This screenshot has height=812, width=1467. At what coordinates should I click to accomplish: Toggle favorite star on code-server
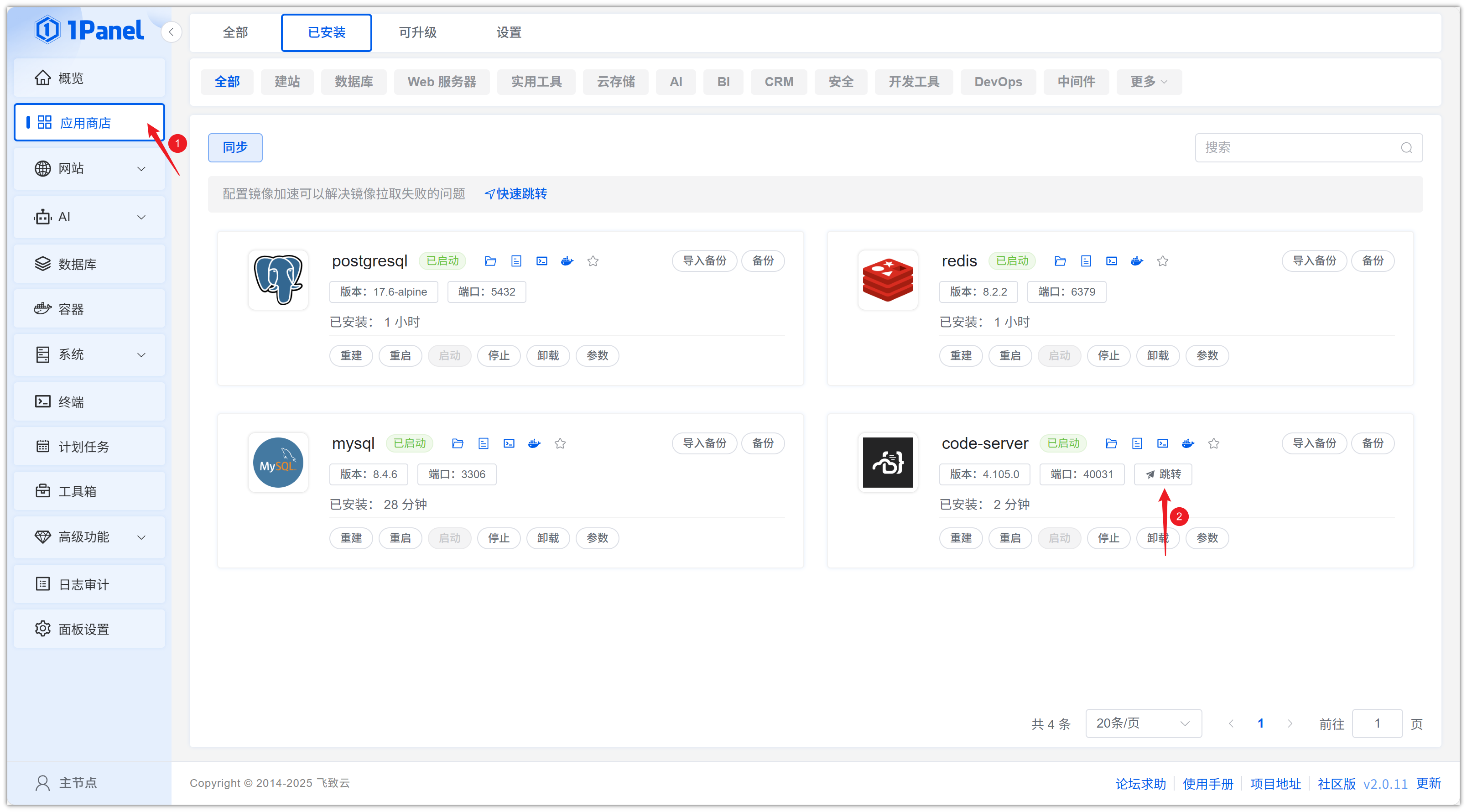1213,443
